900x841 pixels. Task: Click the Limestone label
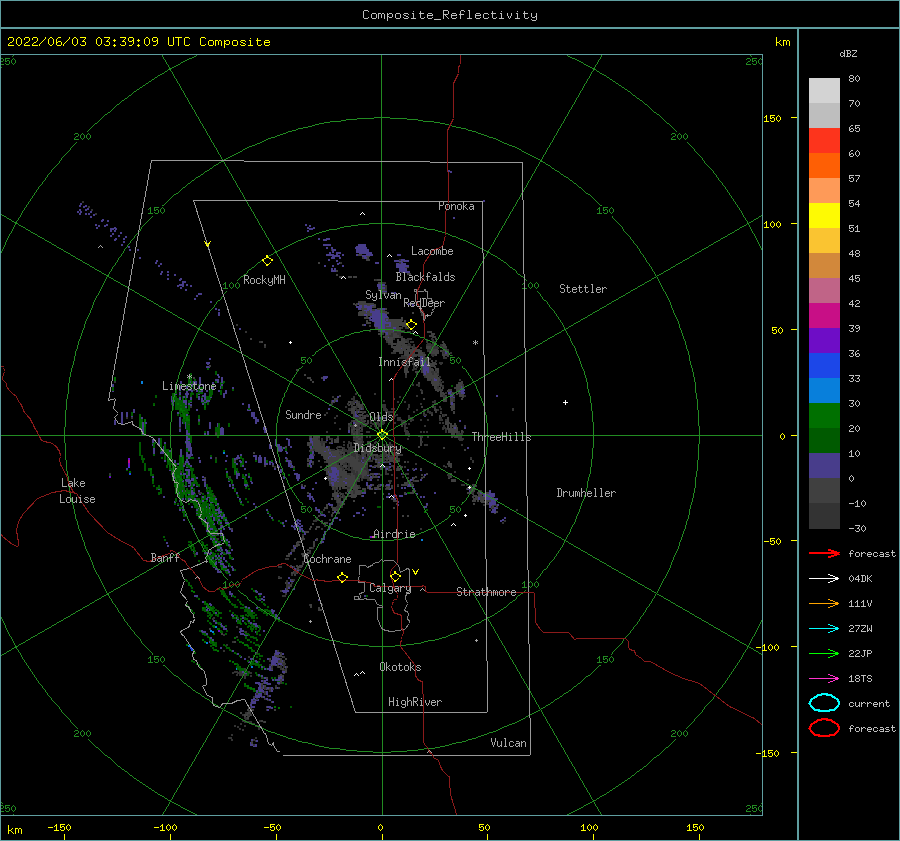click(189, 386)
